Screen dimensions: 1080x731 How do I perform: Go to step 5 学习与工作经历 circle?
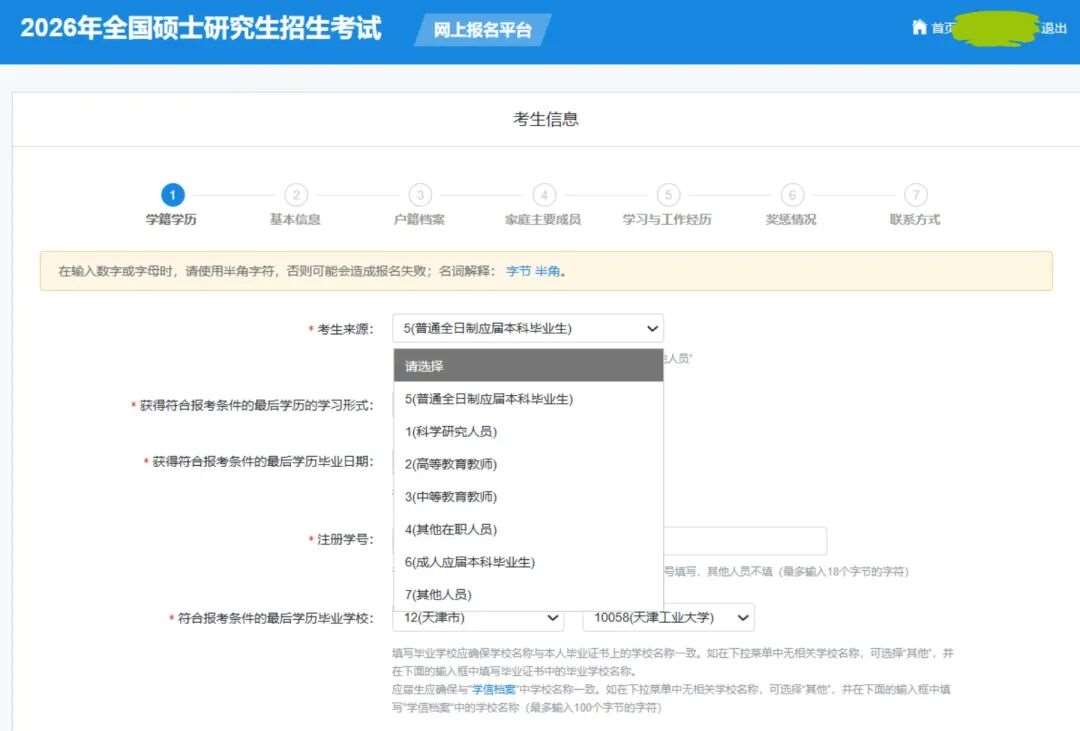[x=667, y=195]
